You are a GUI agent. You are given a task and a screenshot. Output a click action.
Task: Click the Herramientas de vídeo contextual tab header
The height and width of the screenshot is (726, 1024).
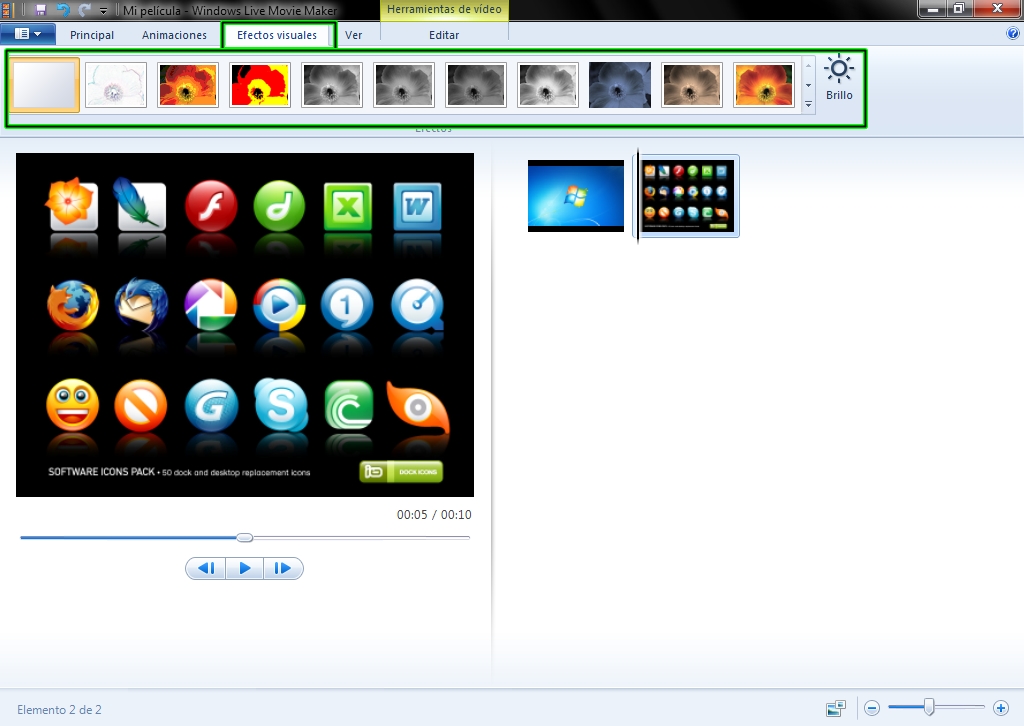tap(444, 10)
